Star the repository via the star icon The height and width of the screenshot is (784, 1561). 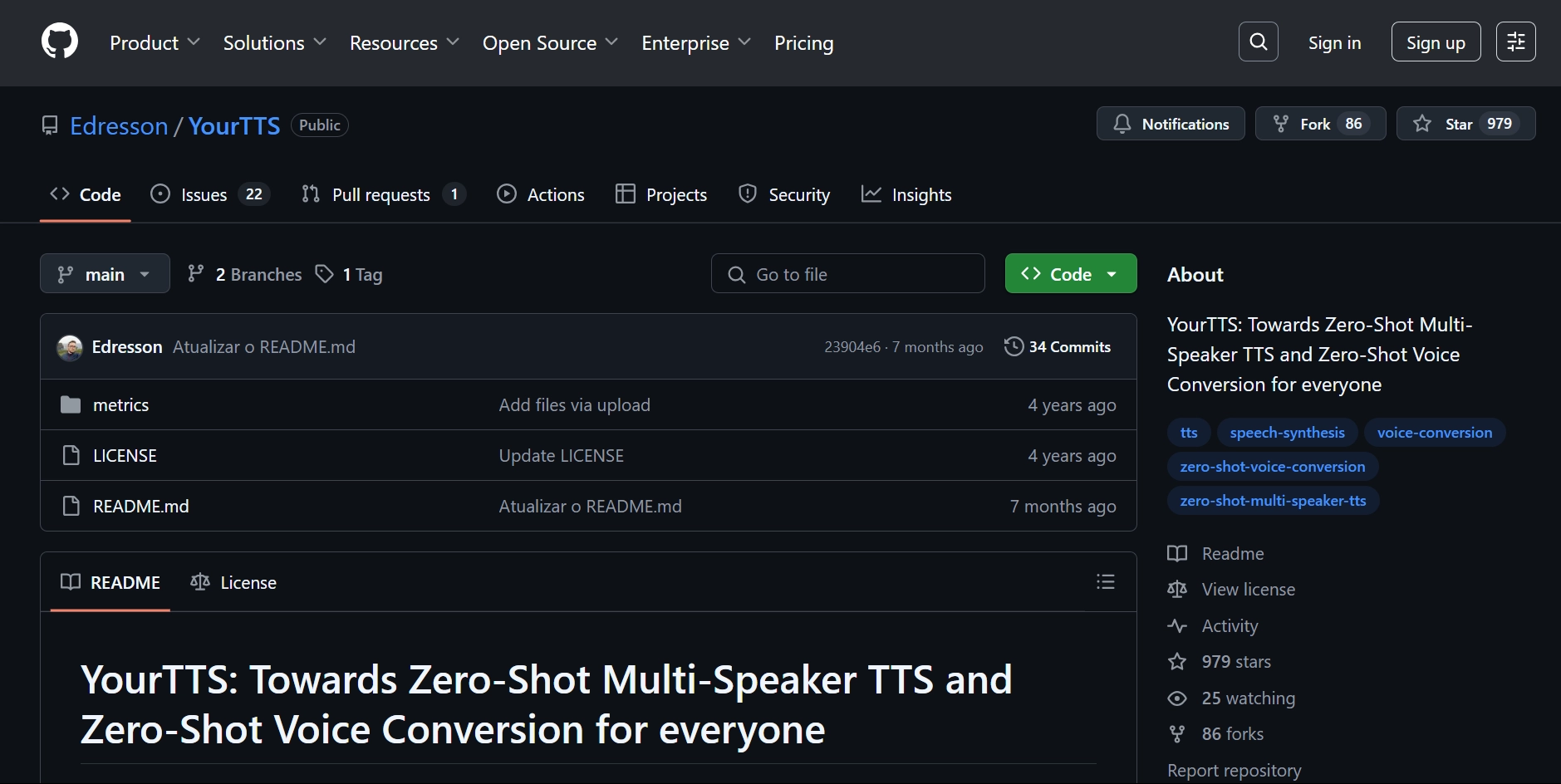(1421, 123)
